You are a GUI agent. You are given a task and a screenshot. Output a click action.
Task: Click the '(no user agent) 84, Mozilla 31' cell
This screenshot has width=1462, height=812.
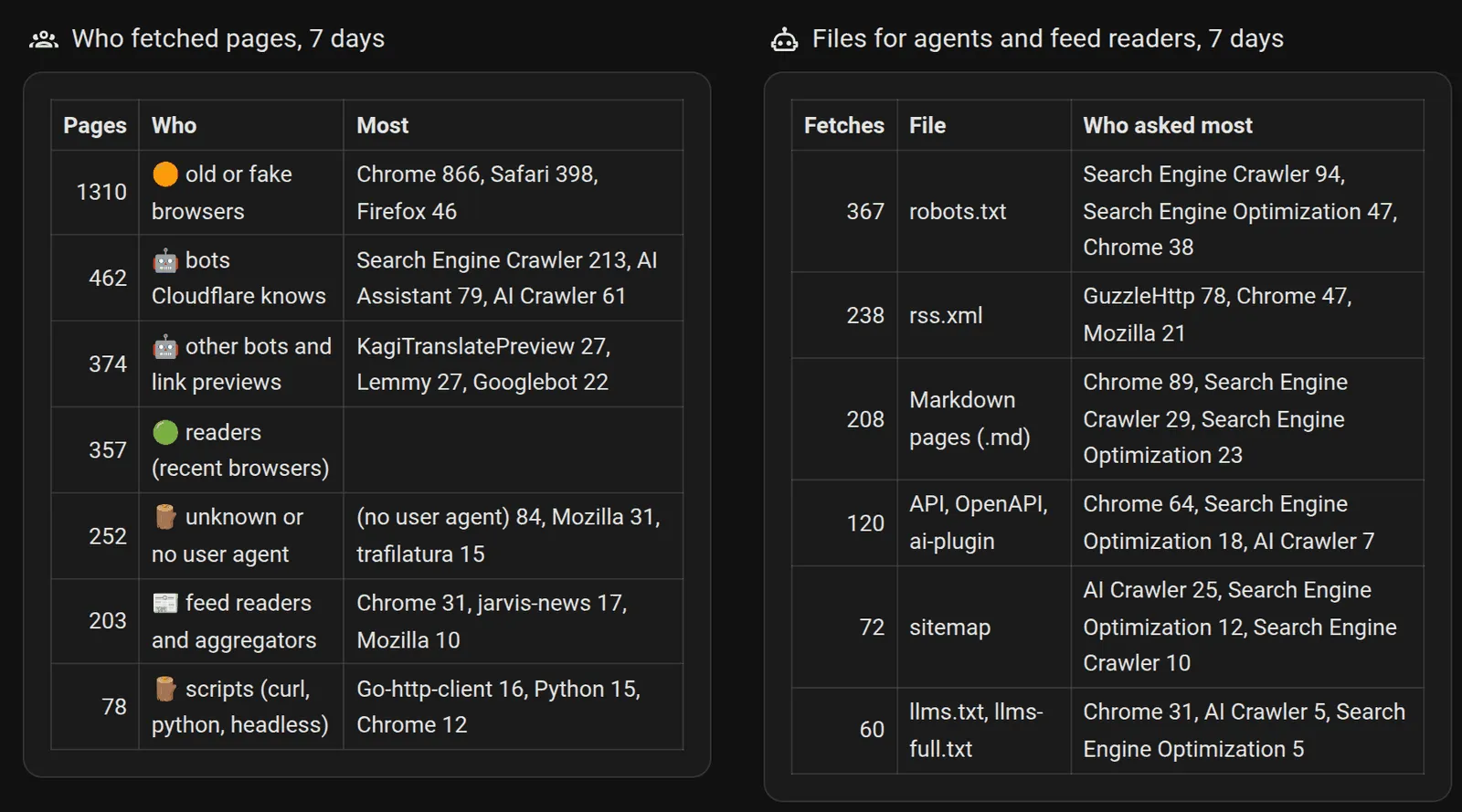514,535
